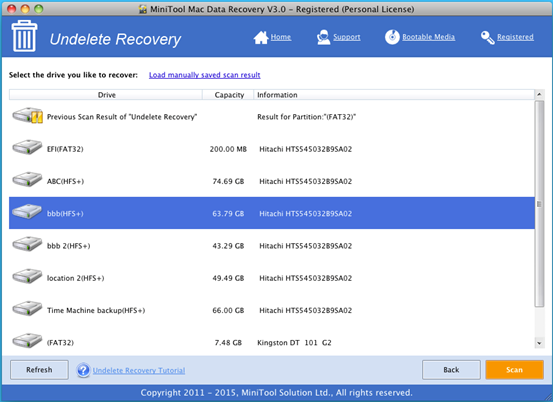Screen dimensions: 553x402
Task: Click the blue question mark help icon
Action: coord(83,370)
